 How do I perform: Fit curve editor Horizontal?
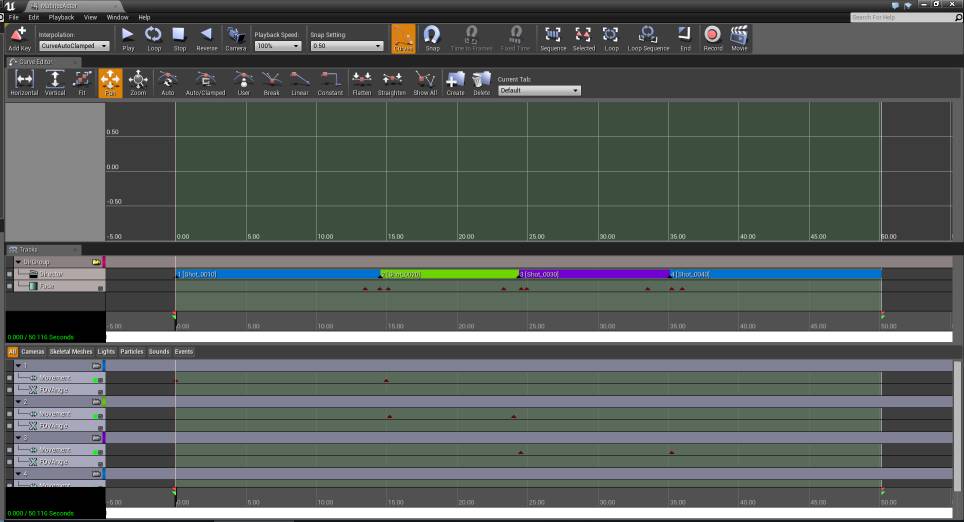(x=24, y=83)
